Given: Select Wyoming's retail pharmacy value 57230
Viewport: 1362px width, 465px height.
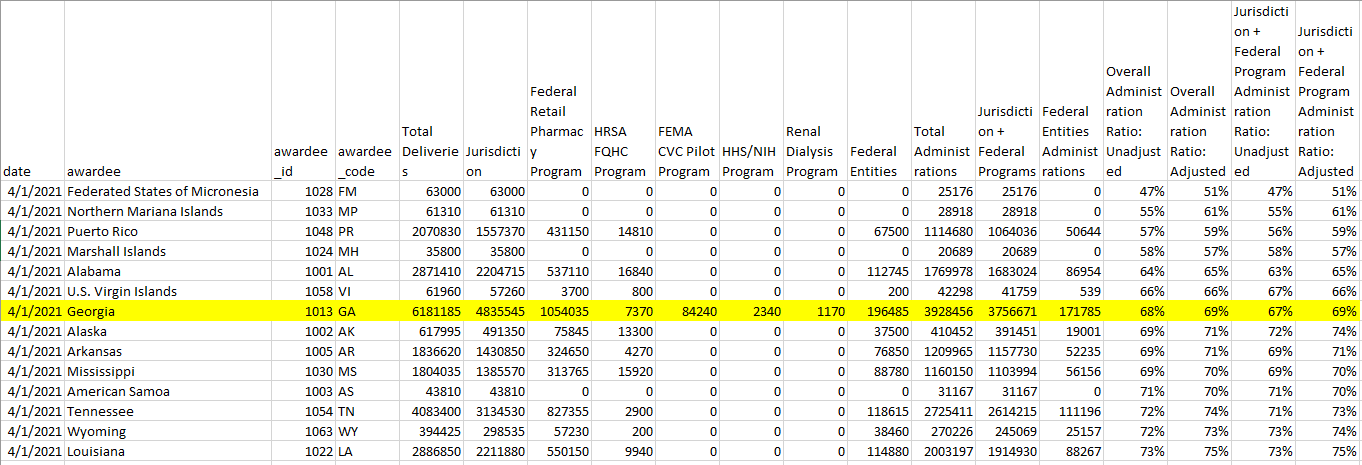Looking at the screenshot, I should pos(558,431).
